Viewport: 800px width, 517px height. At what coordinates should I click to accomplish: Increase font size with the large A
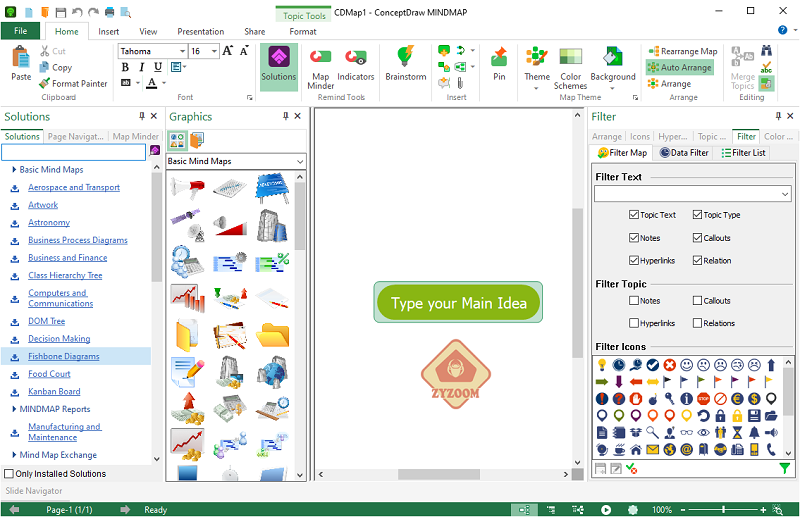pyautogui.click(x=228, y=51)
